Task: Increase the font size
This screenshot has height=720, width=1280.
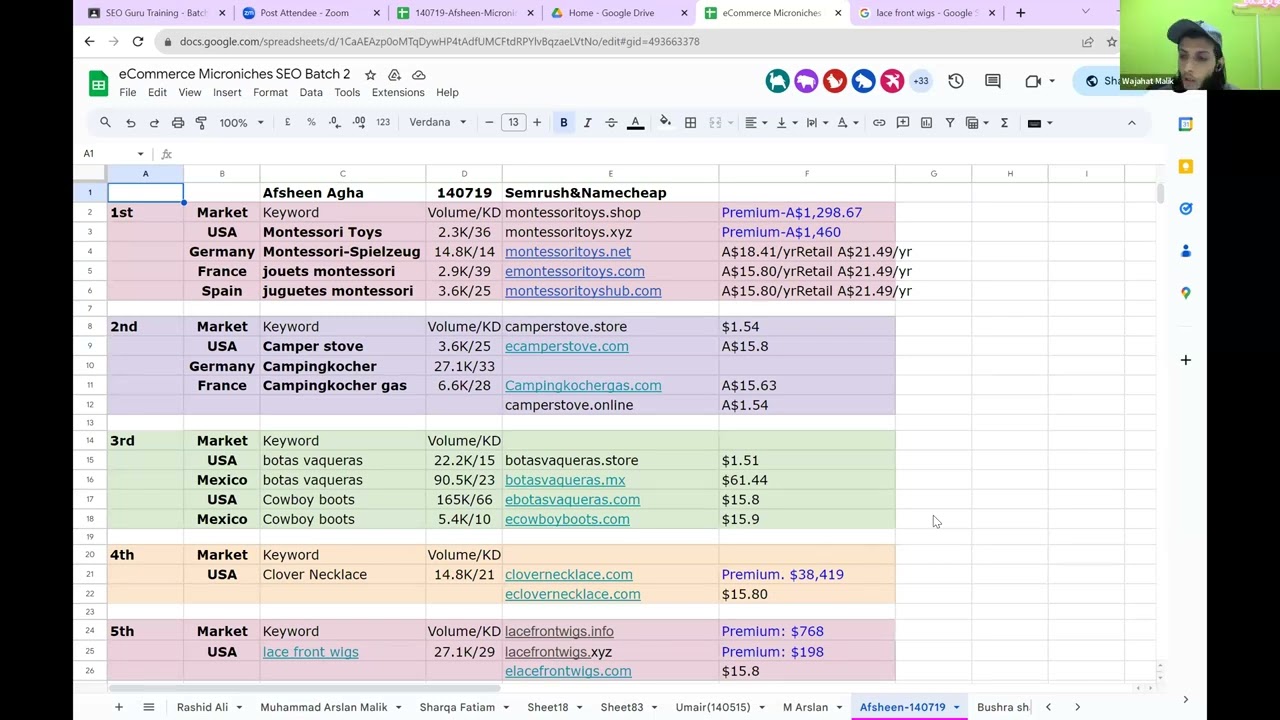Action: coord(537,123)
